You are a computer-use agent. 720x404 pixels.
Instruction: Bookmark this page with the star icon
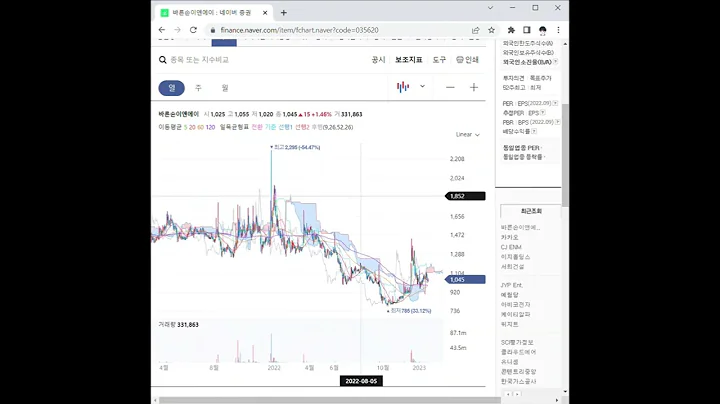(x=491, y=30)
